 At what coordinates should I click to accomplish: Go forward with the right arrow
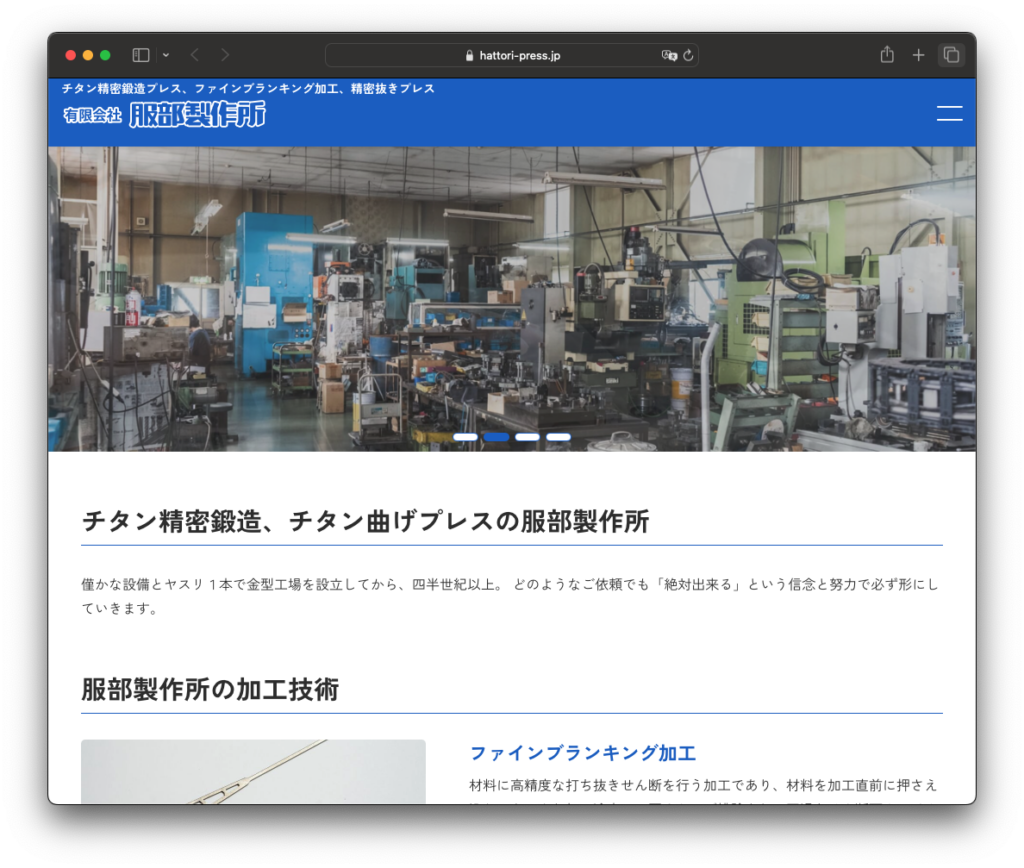coord(225,56)
